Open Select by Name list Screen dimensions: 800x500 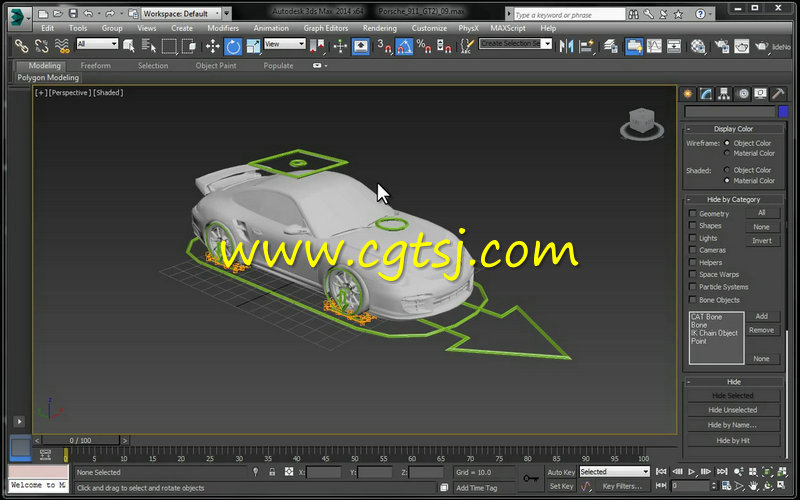148,46
